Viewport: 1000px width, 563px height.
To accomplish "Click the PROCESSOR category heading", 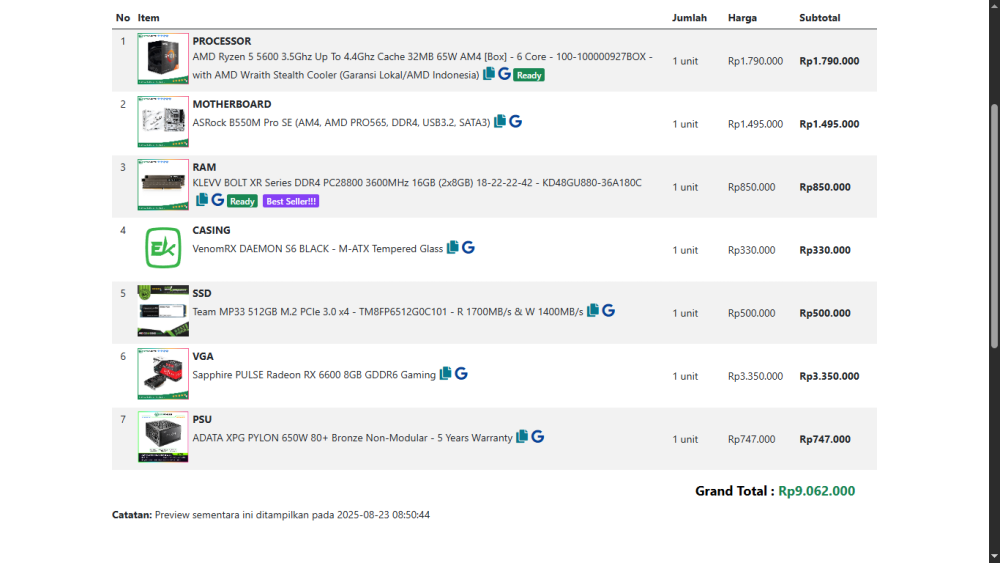I will click(x=222, y=41).
